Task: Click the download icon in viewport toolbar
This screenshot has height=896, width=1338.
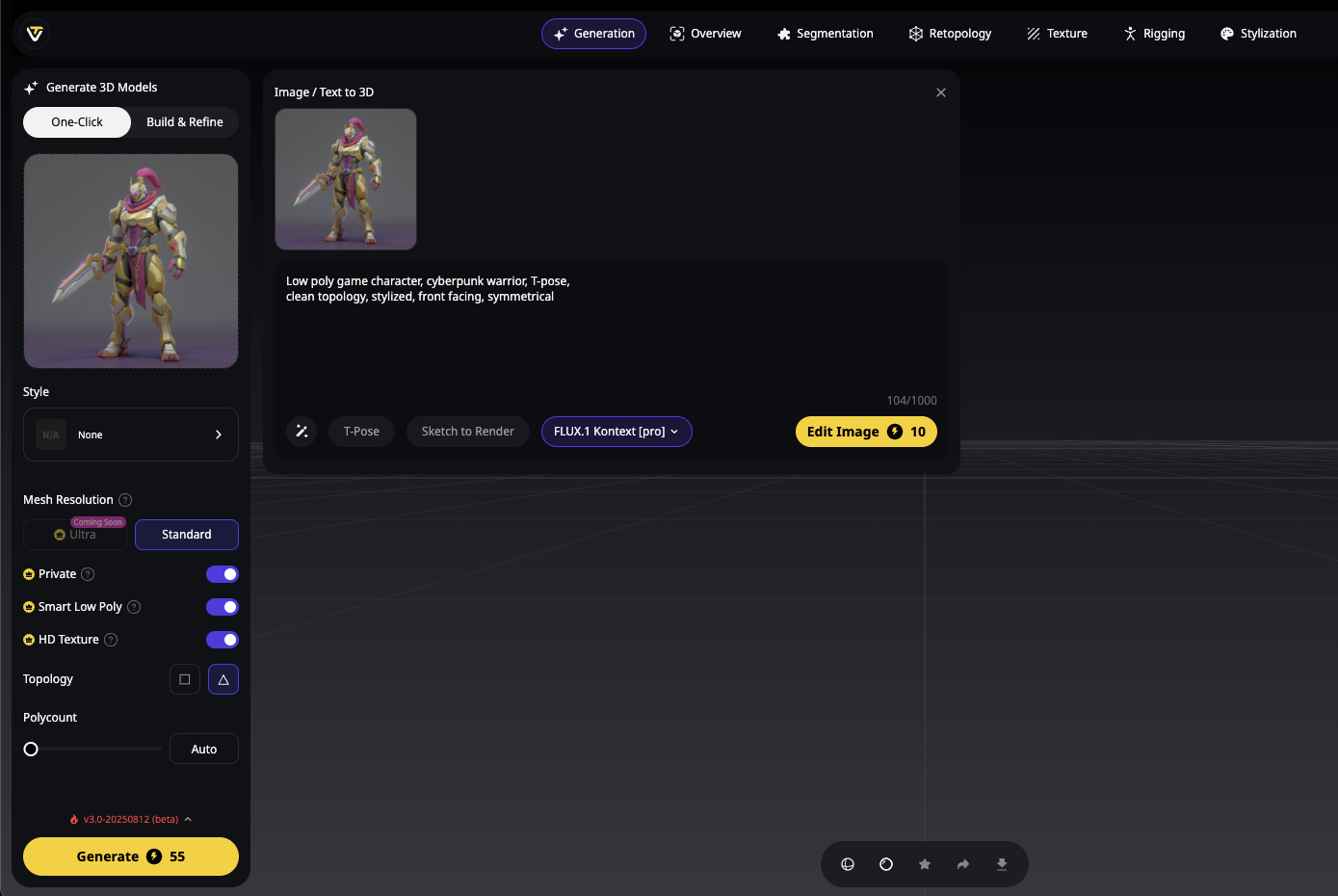Action: 1002,864
